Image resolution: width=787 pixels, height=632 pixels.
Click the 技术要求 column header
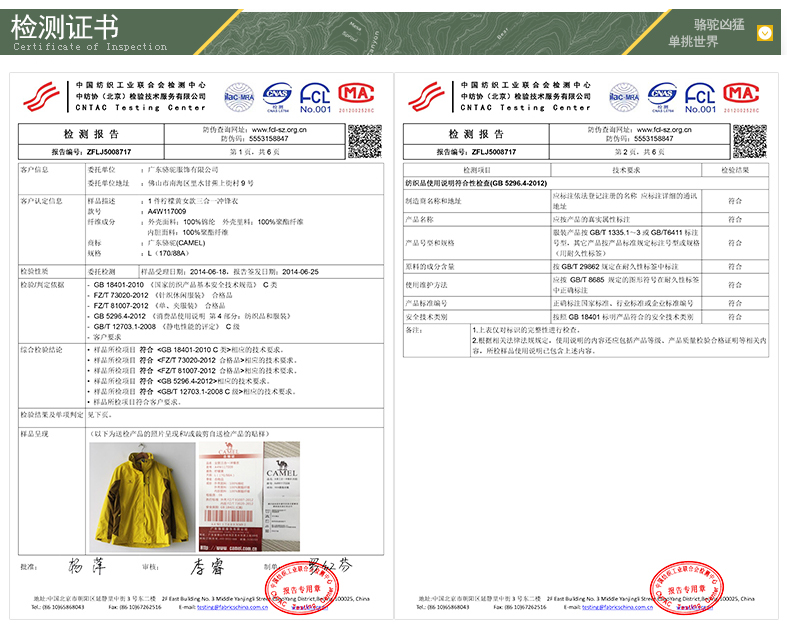[x=626, y=170]
